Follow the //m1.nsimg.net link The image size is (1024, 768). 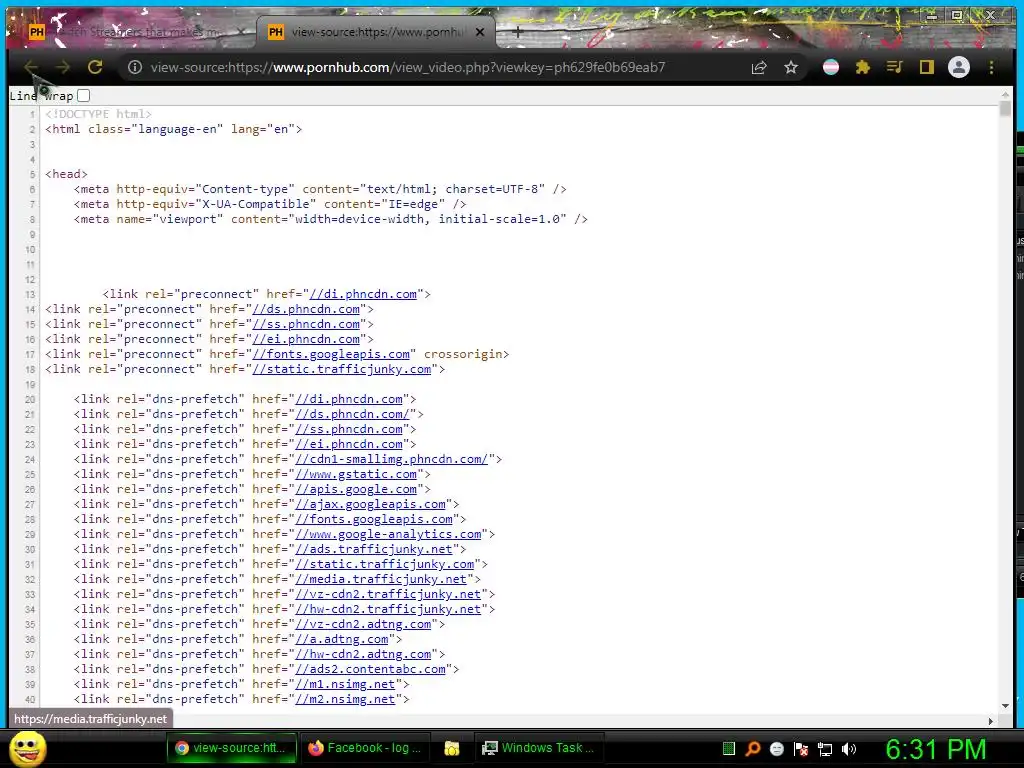click(x=345, y=684)
